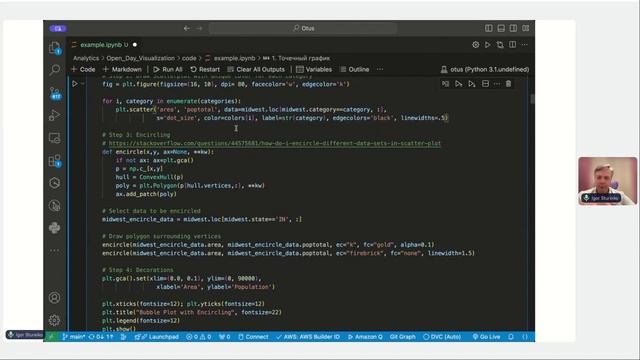The width and height of the screenshot is (640, 360).
Task: Show more notebook toolbar actions
Action: (380, 69)
